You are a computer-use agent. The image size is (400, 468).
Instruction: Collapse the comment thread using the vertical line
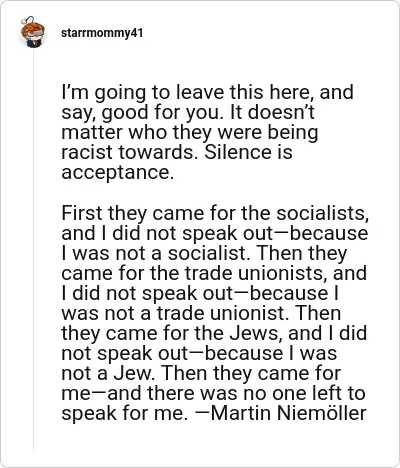click(34, 250)
